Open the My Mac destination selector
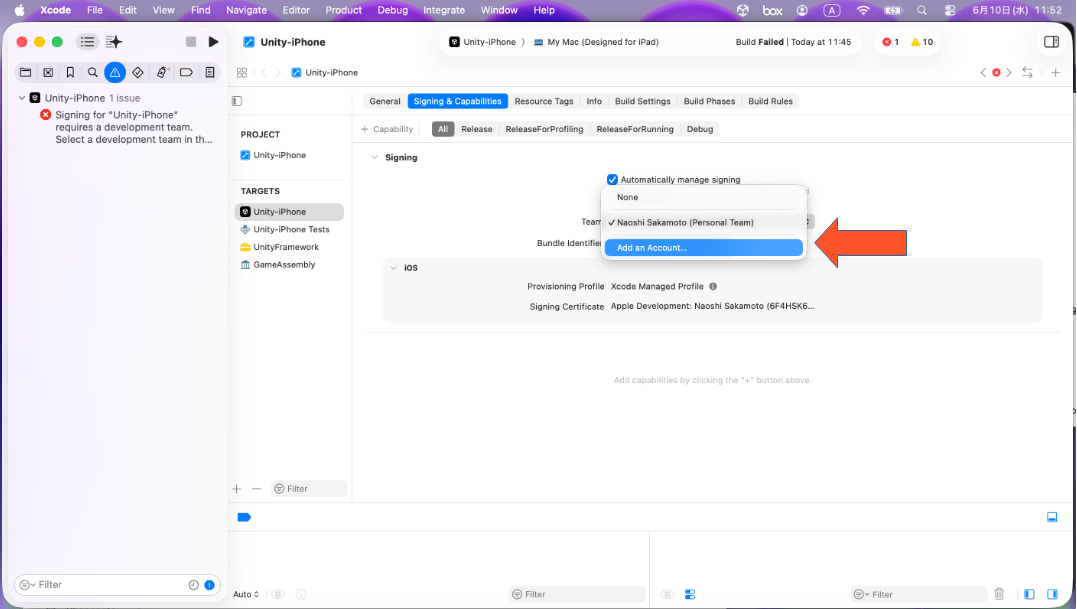 click(596, 42)
